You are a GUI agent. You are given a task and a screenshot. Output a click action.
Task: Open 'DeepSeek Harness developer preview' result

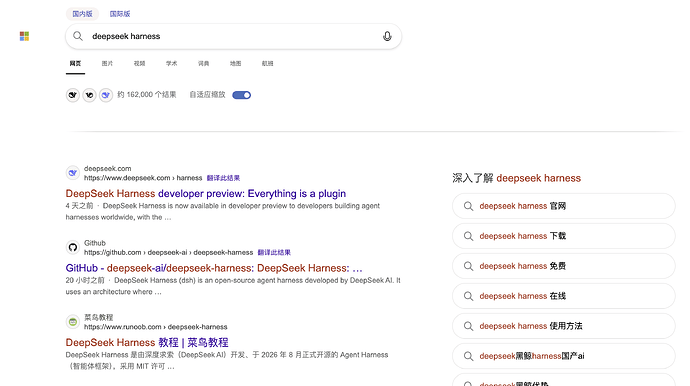(206, 194)
